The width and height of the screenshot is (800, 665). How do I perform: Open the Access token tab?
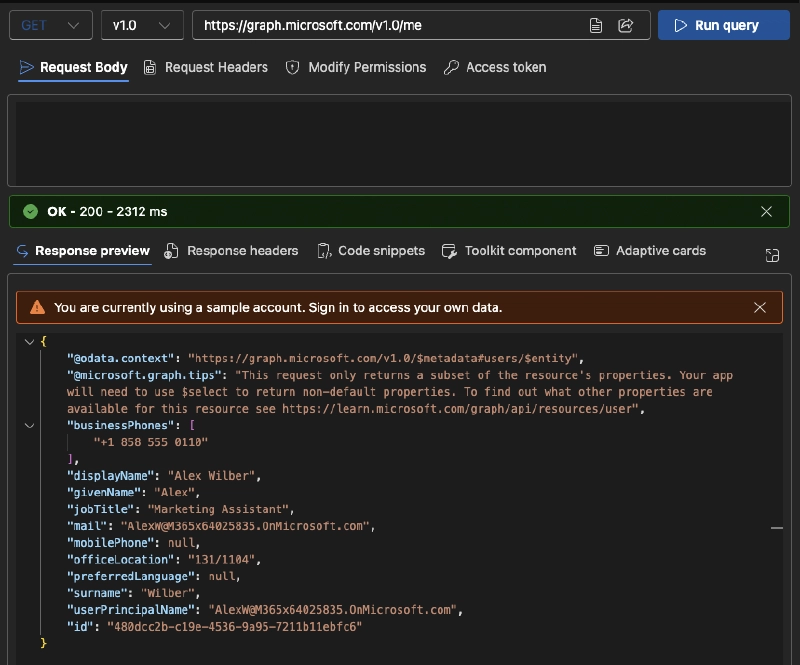tap(495, 67)
